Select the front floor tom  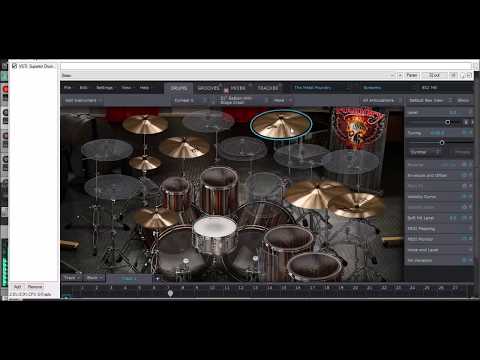pyautogui.click(x=315, y=267)
